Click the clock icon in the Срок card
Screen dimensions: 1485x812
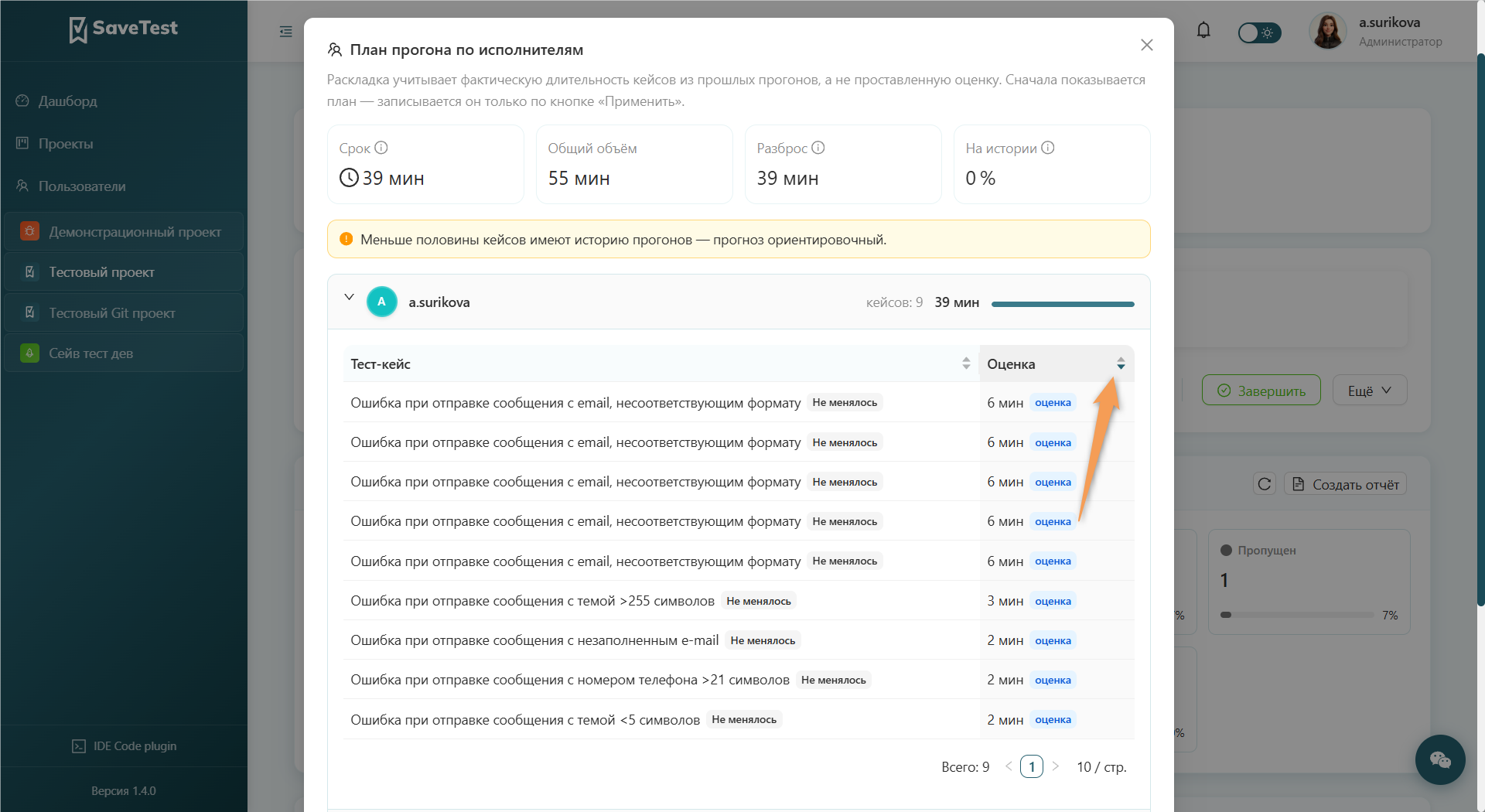(x=349, y=178)
